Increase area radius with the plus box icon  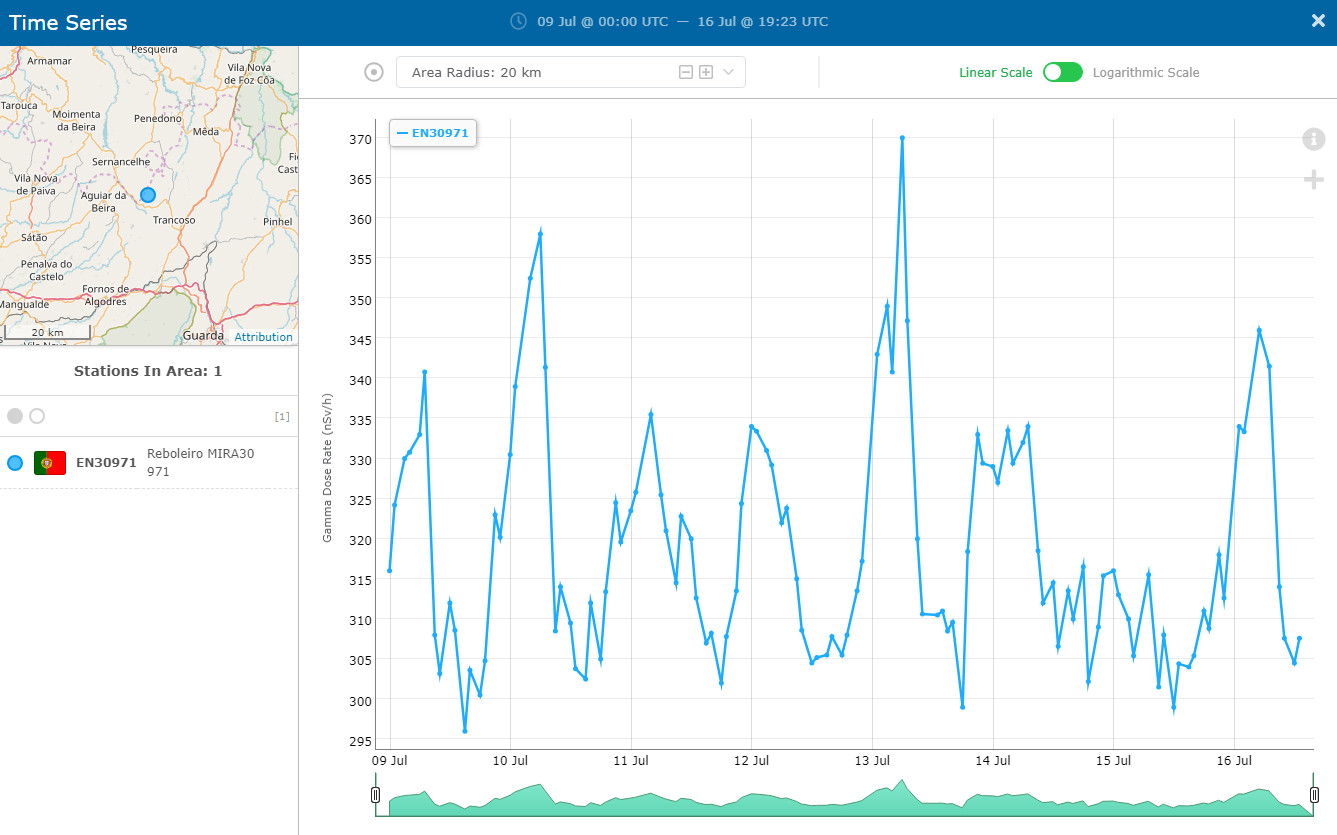click(x=706, y=72)
